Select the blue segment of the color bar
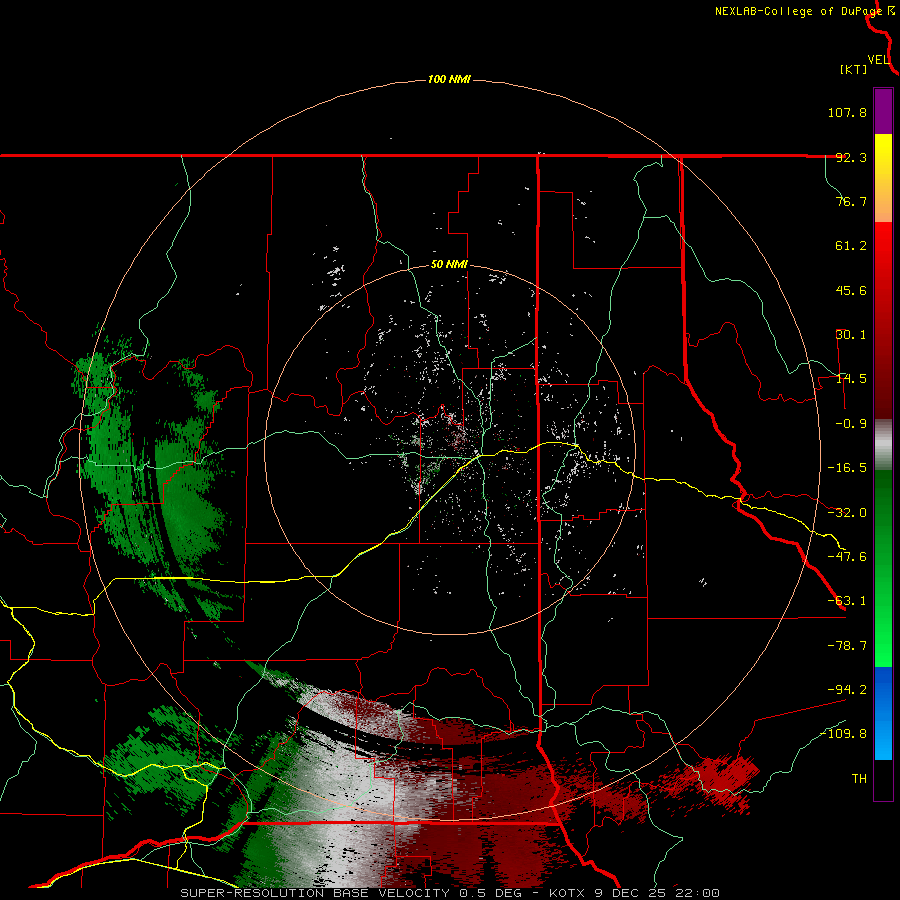 (883, 713)
